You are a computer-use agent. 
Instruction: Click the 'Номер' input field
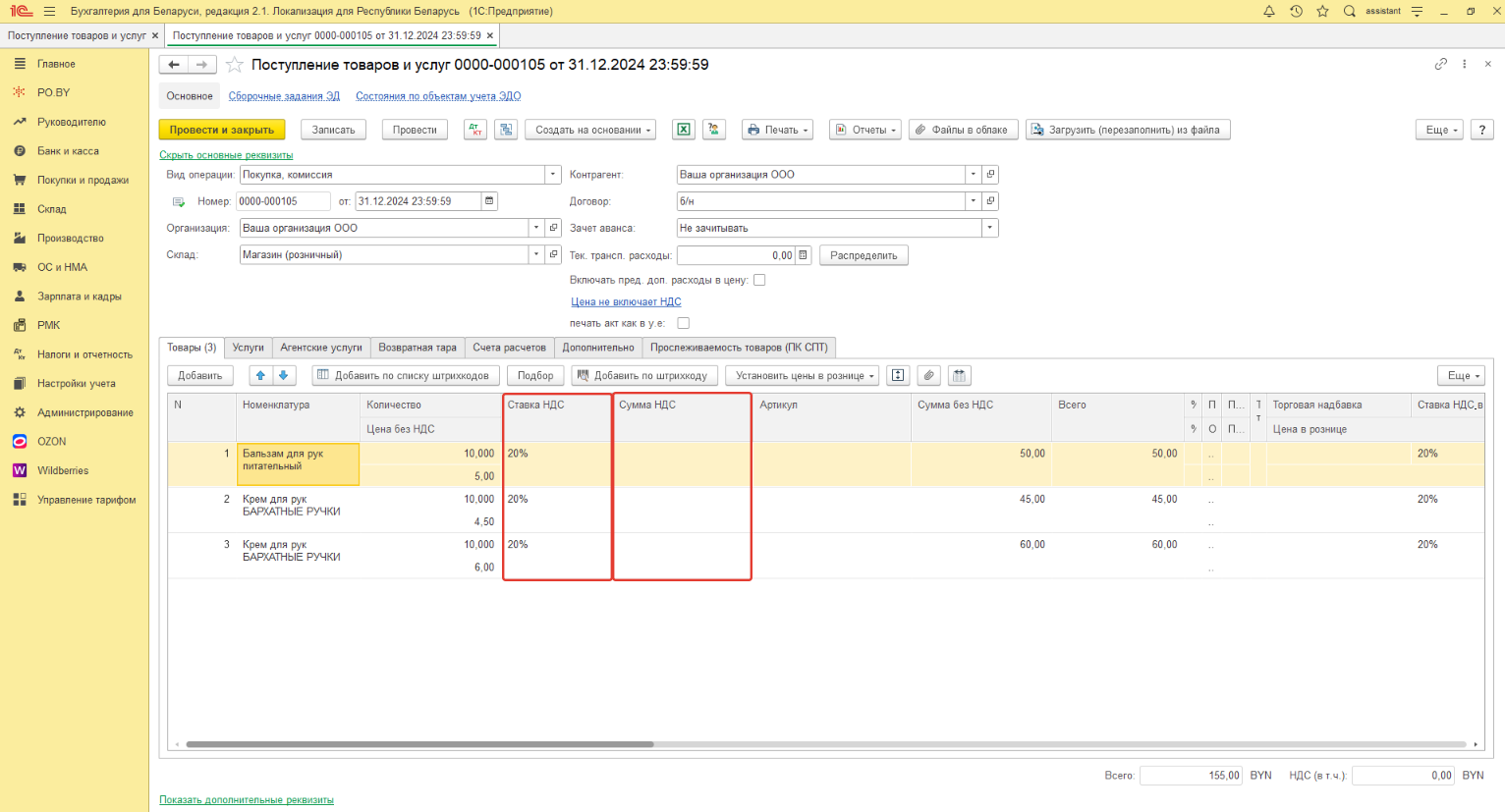(x=282, y=201)
